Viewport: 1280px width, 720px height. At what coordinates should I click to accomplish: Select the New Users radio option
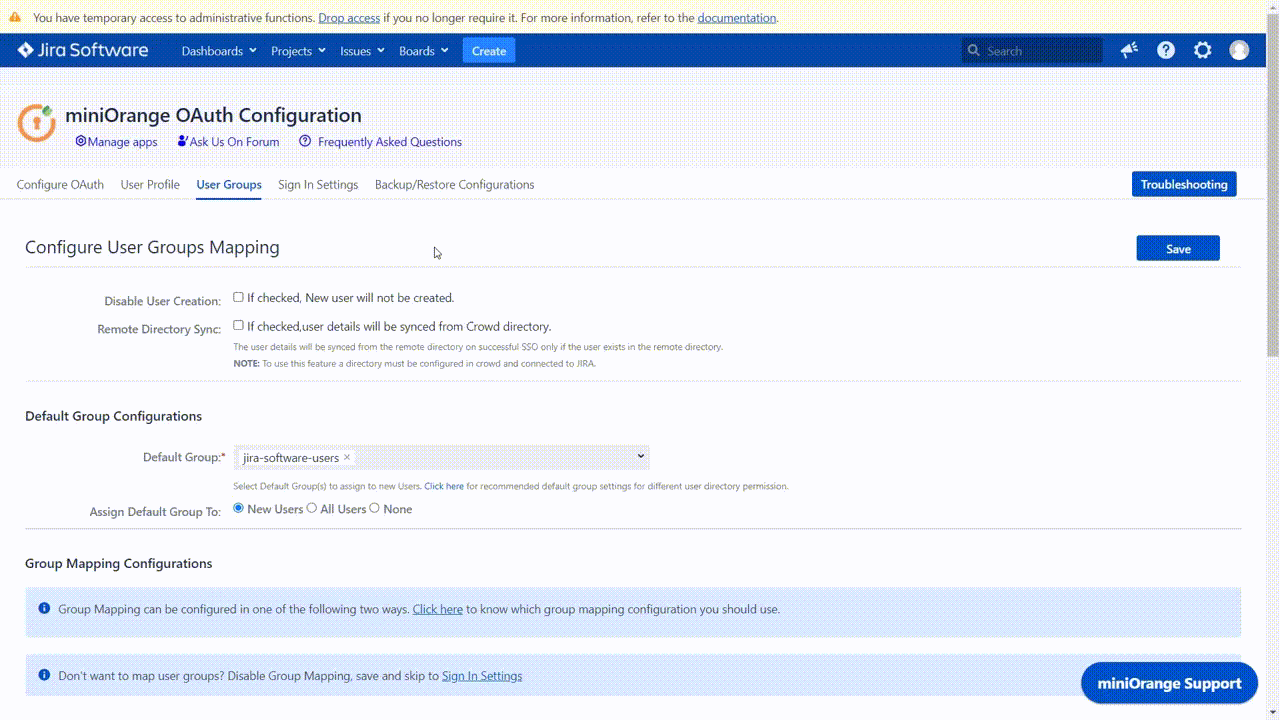coord(238,508)
